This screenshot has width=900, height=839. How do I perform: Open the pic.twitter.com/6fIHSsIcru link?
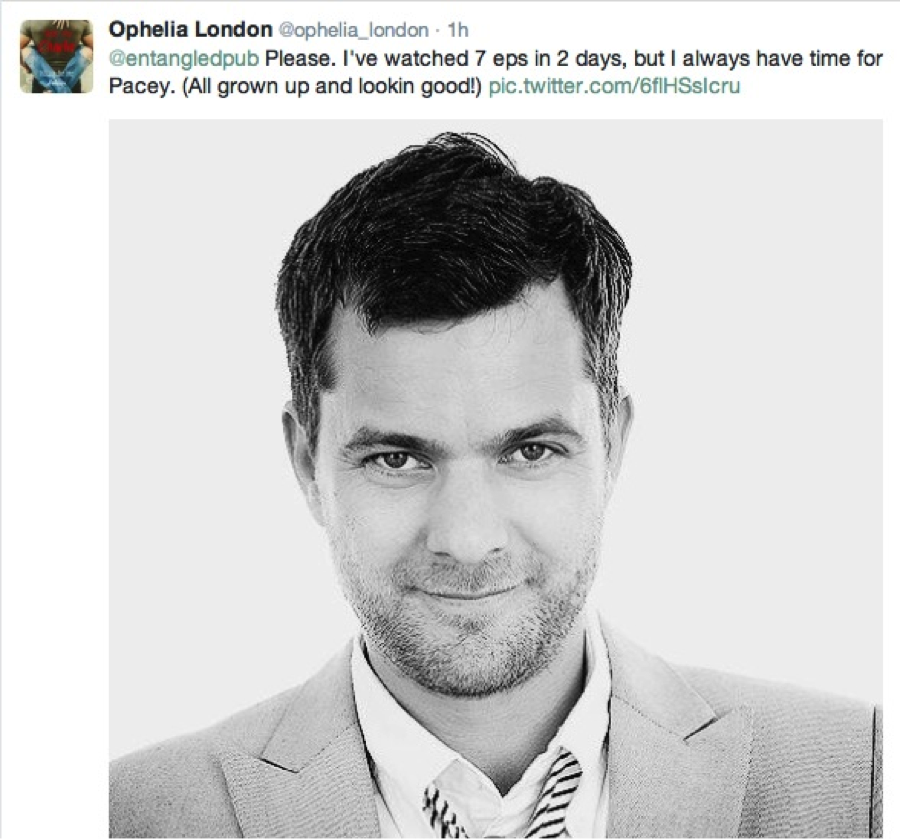[614, 86]
